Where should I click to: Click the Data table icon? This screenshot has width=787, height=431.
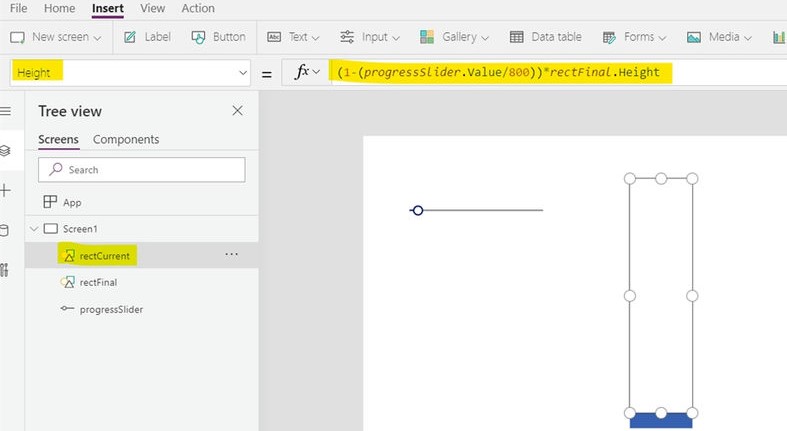tap(516, 37)
